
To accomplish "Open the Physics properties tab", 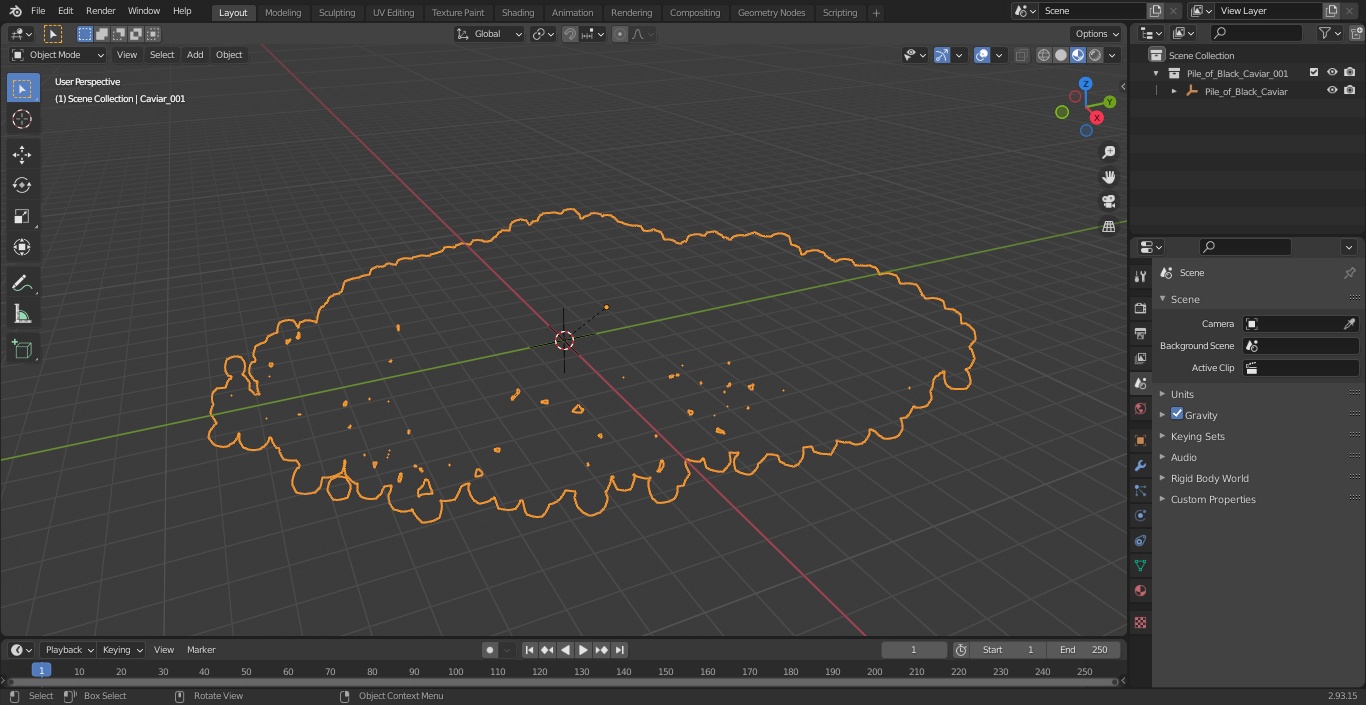I will click(x=1140, y=515).
